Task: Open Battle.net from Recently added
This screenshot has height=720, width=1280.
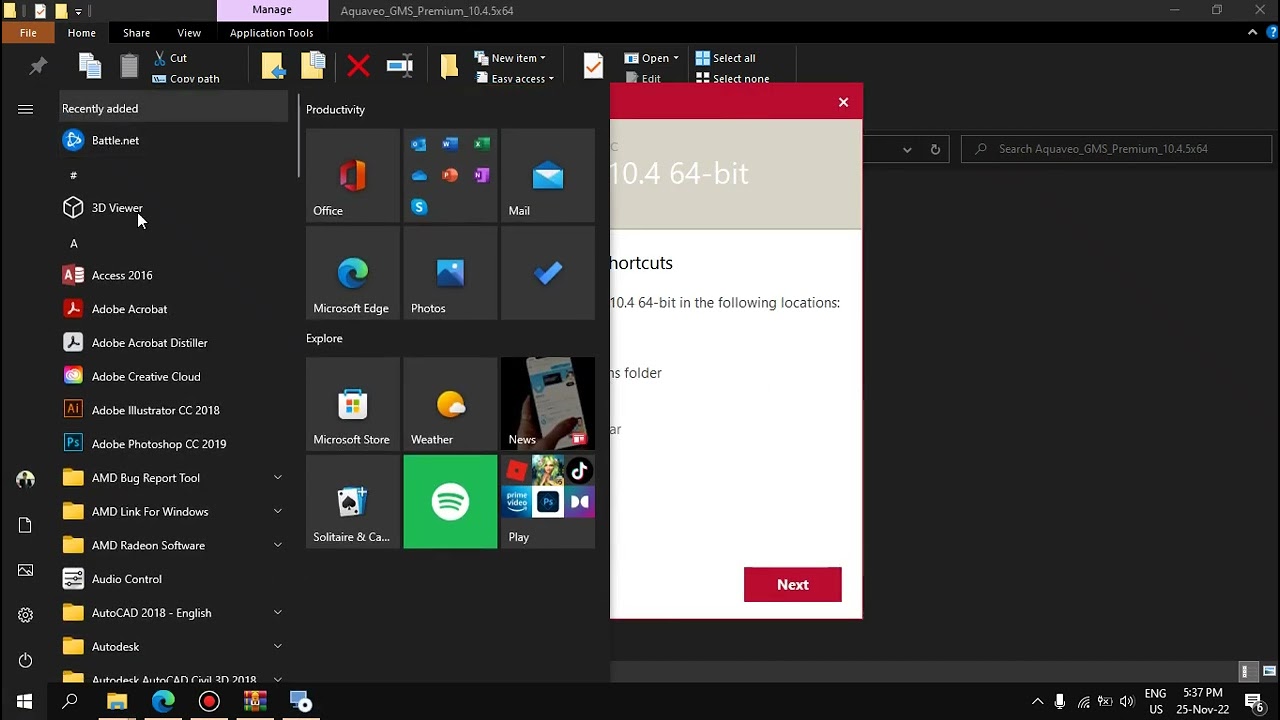Action: point(172,141)
